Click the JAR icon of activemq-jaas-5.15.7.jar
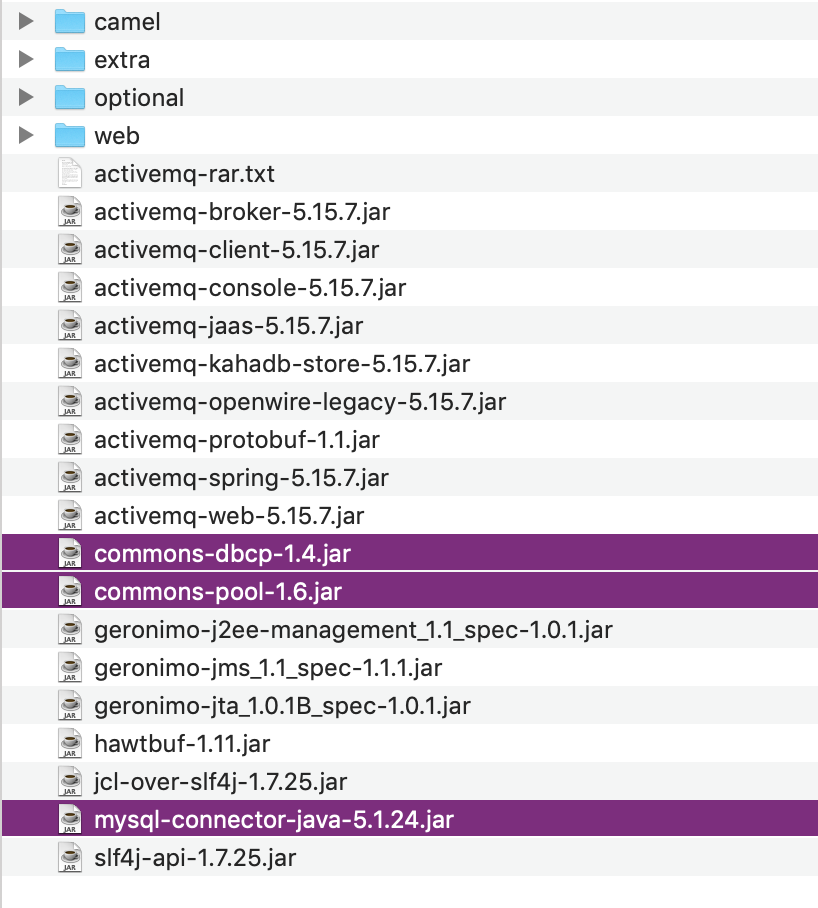 pyautogui.click(x=70, y=325)
